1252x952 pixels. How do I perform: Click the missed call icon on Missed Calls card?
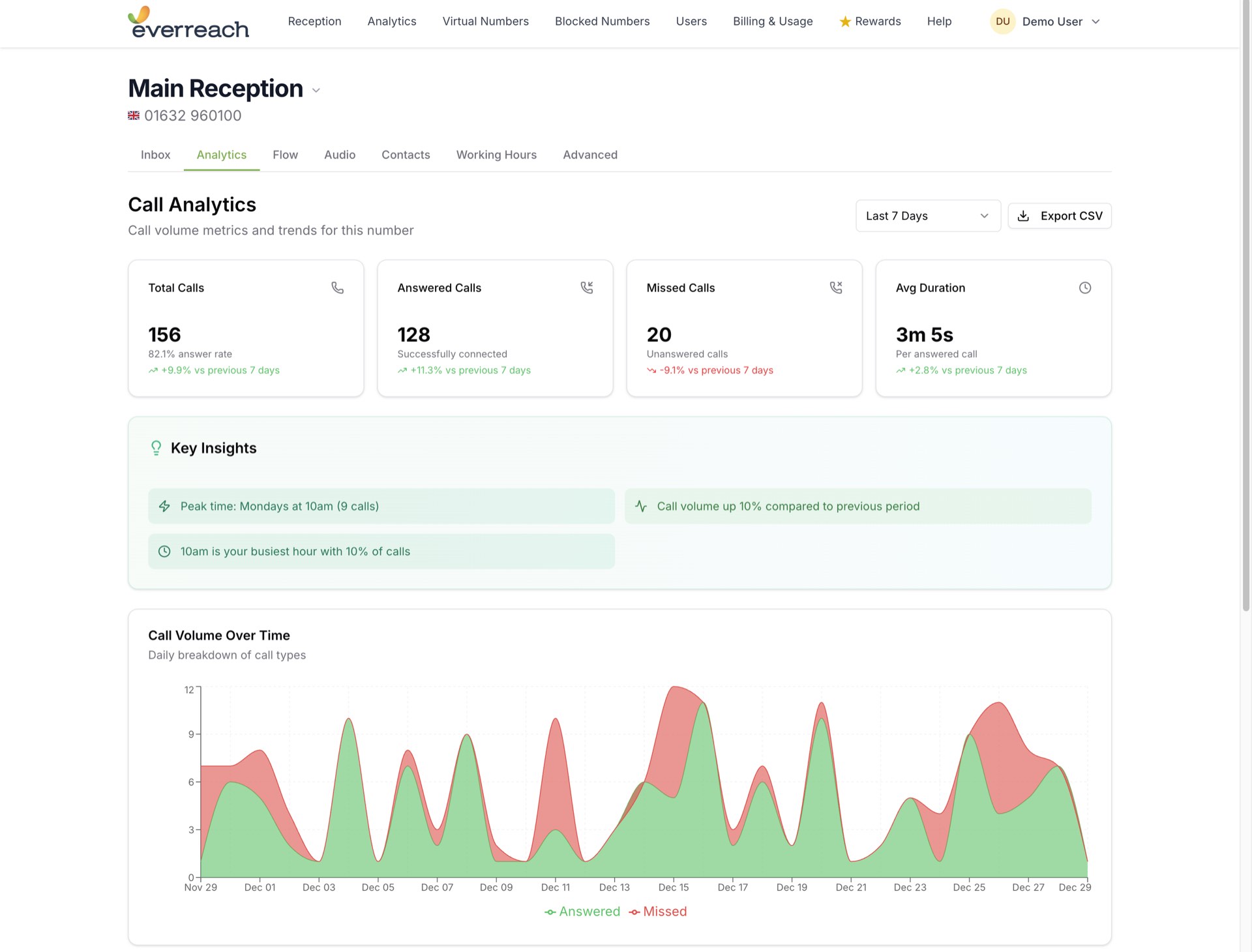836,287
